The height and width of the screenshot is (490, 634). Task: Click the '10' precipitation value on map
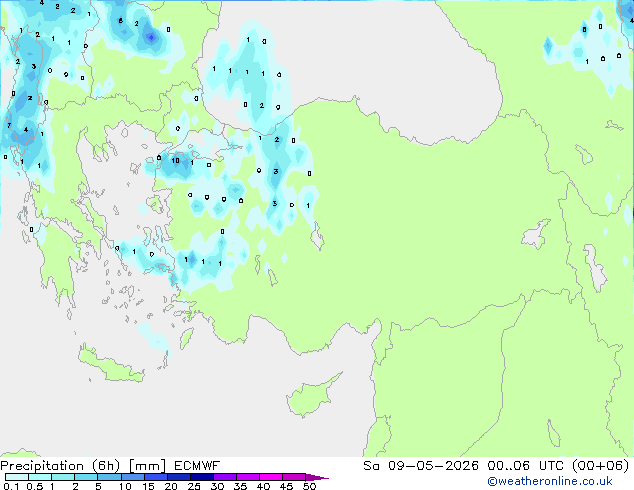click(x=175, y=161)
